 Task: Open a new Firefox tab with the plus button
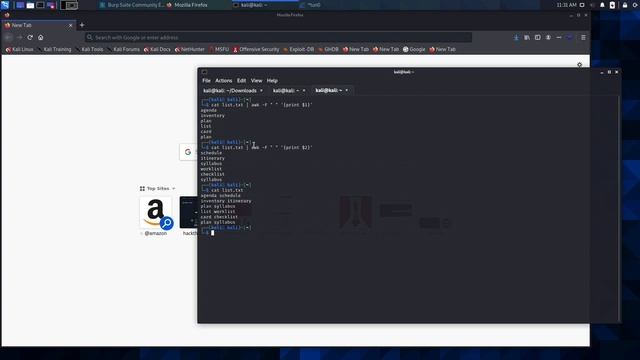coord(82,25)
